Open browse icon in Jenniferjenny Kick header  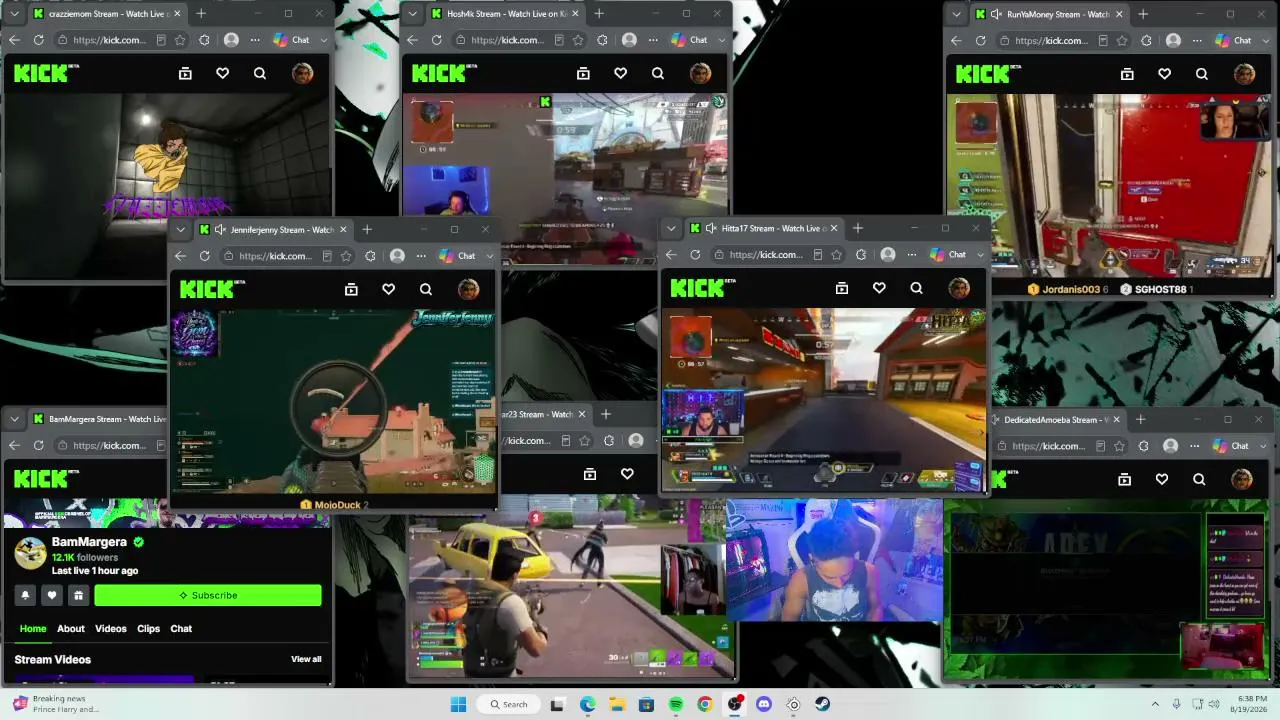(351, 289)
